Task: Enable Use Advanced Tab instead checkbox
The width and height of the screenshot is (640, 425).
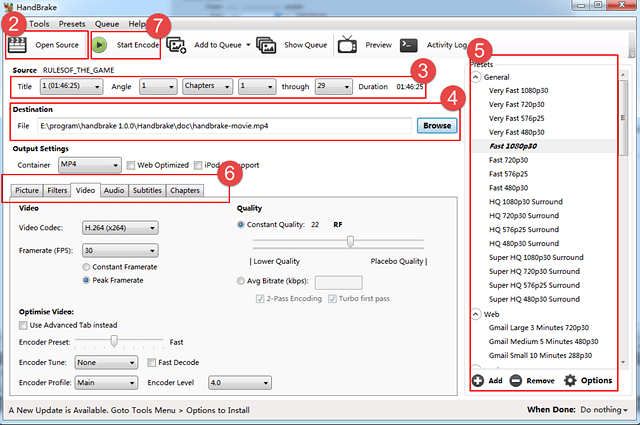Action: tap(23, 325)
